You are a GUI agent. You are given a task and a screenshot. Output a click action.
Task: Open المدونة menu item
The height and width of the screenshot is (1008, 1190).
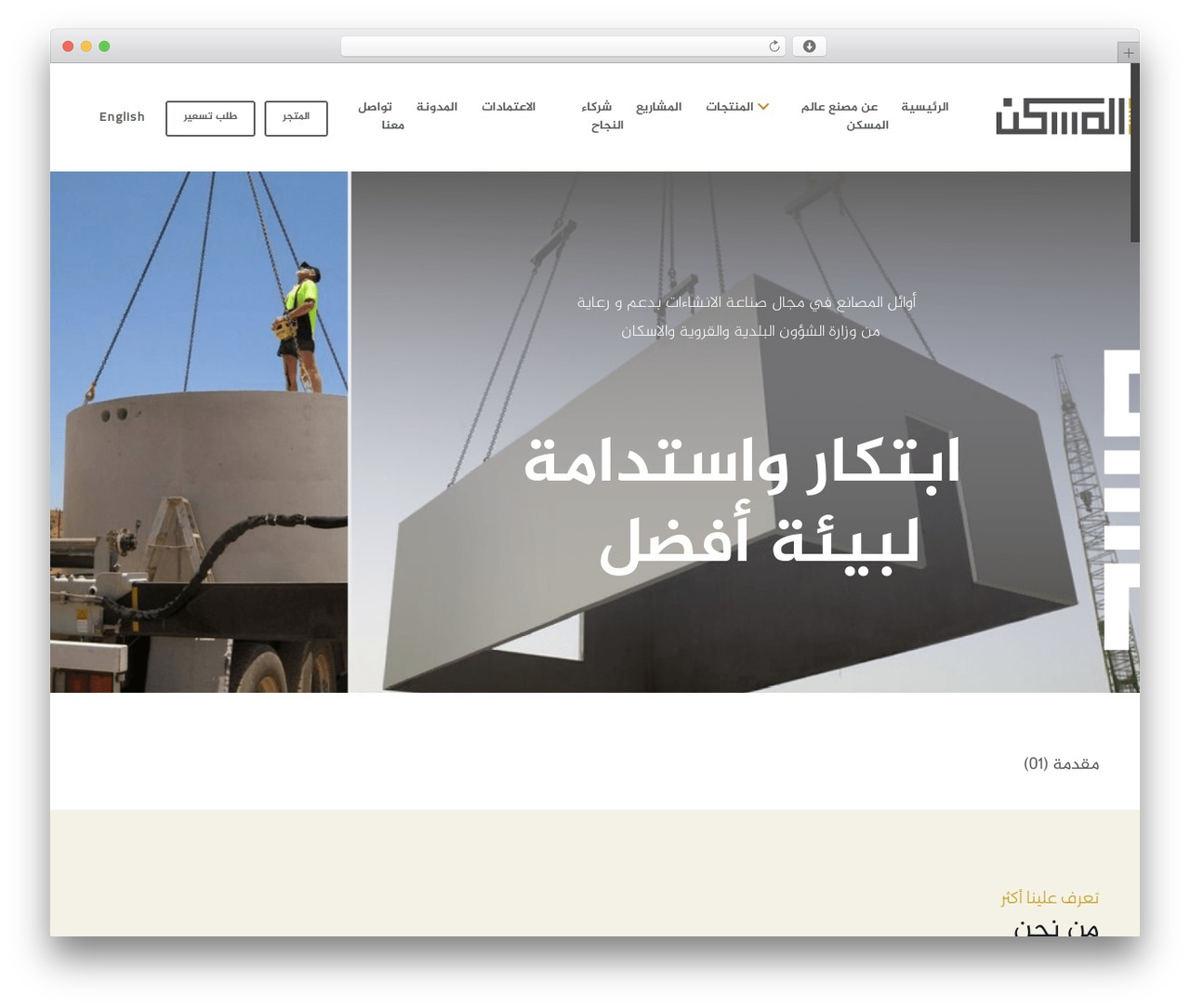coord(437,107)
